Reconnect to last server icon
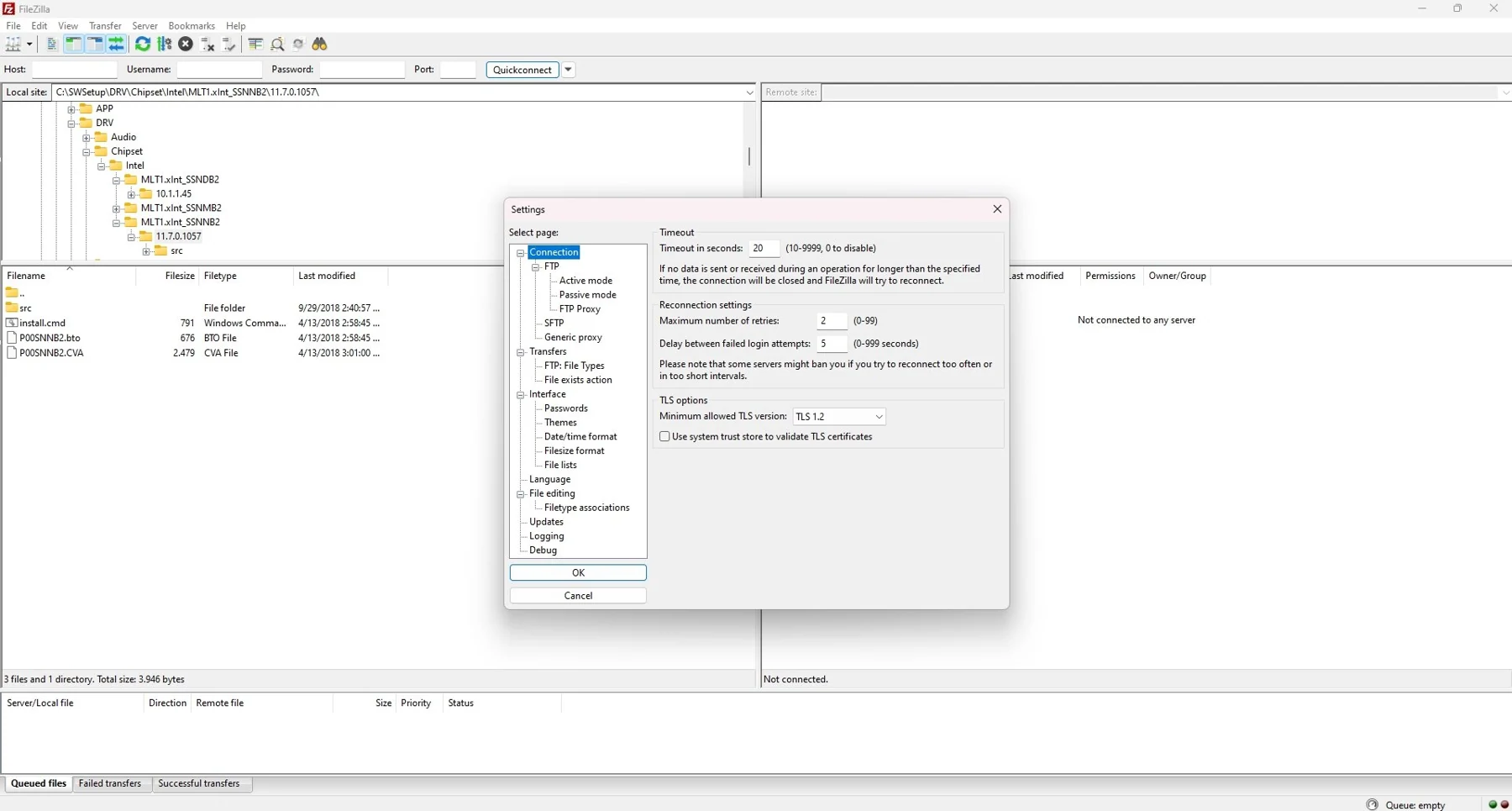 (228, 44)
